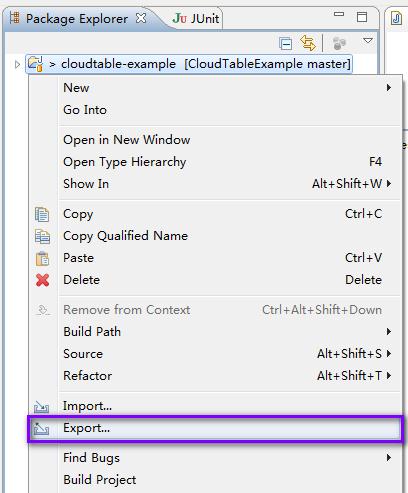Close the Package Explorer tab

(x=141, y=18)
